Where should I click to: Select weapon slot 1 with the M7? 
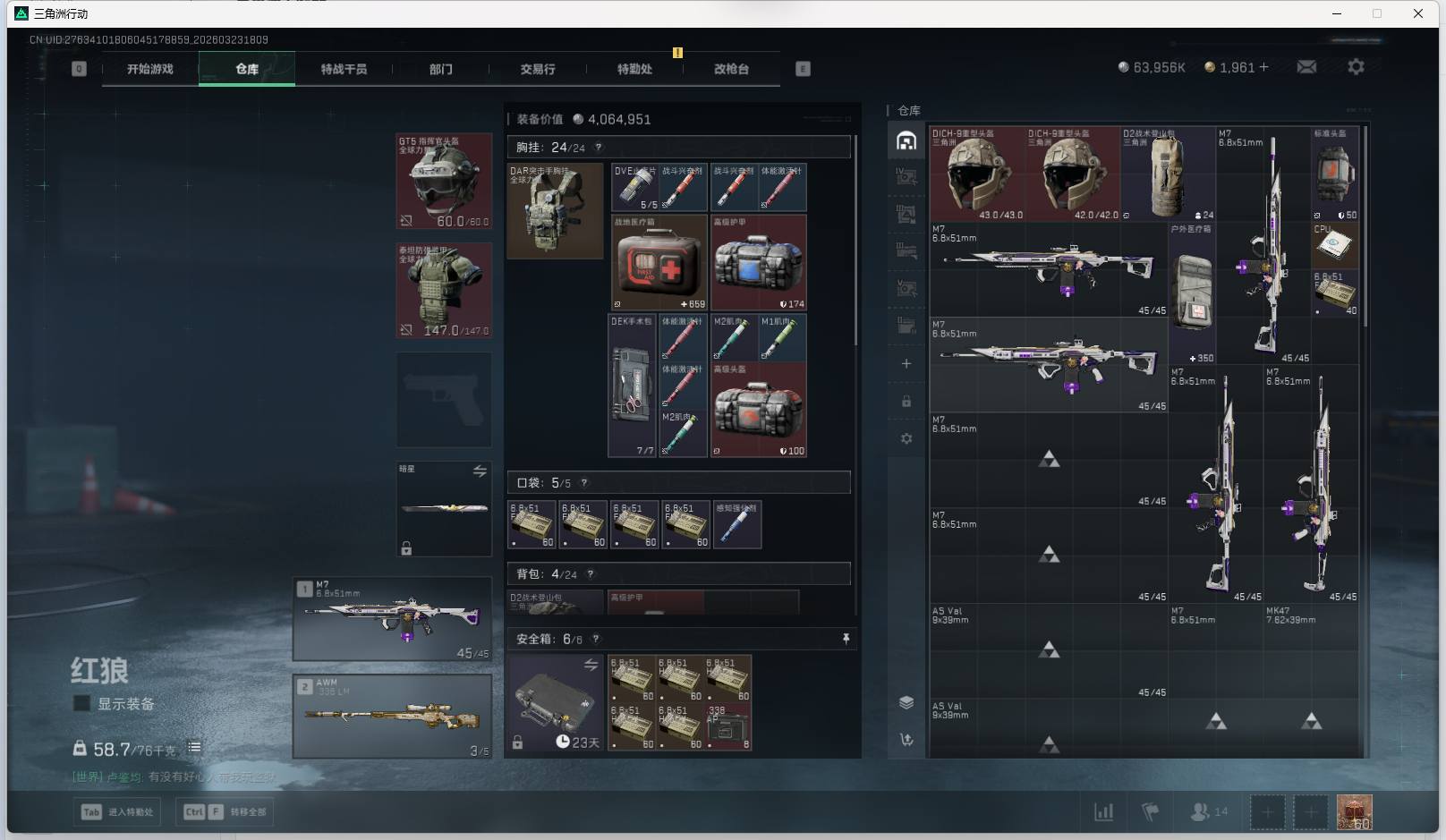pyautogui.click(x=393, y=619)
